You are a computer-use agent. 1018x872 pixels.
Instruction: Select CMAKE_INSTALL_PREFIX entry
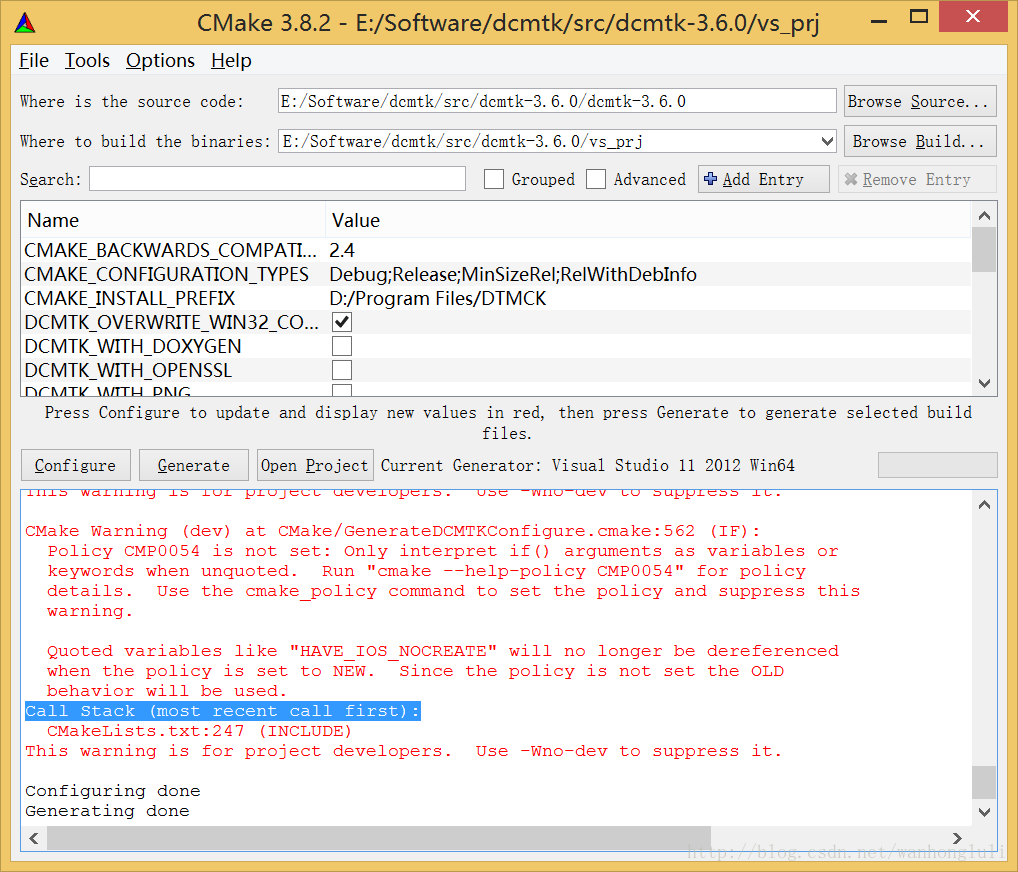(x=130, y=299)
